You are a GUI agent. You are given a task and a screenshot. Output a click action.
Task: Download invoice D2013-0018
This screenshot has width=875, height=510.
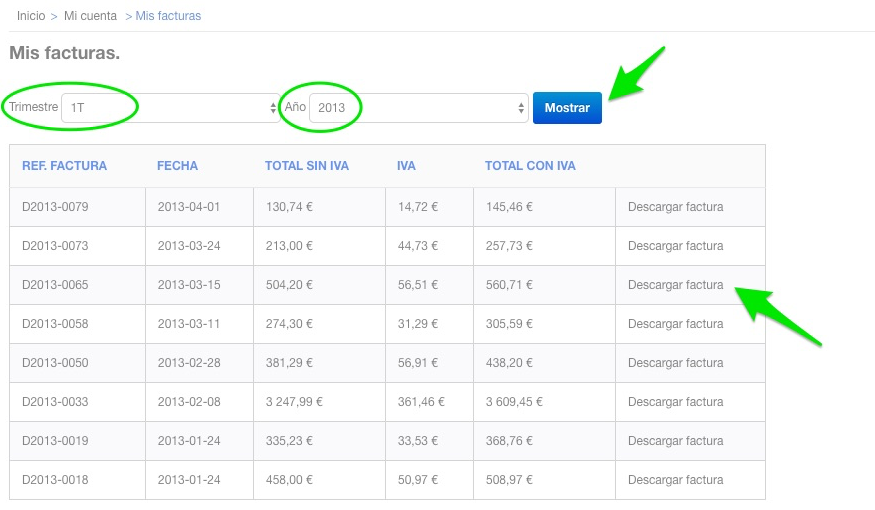tap(675, 480)
